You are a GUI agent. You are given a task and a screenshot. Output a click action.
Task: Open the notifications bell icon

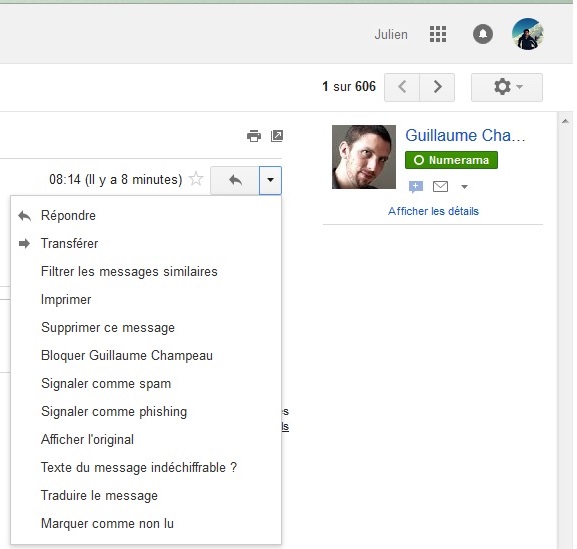483,34
